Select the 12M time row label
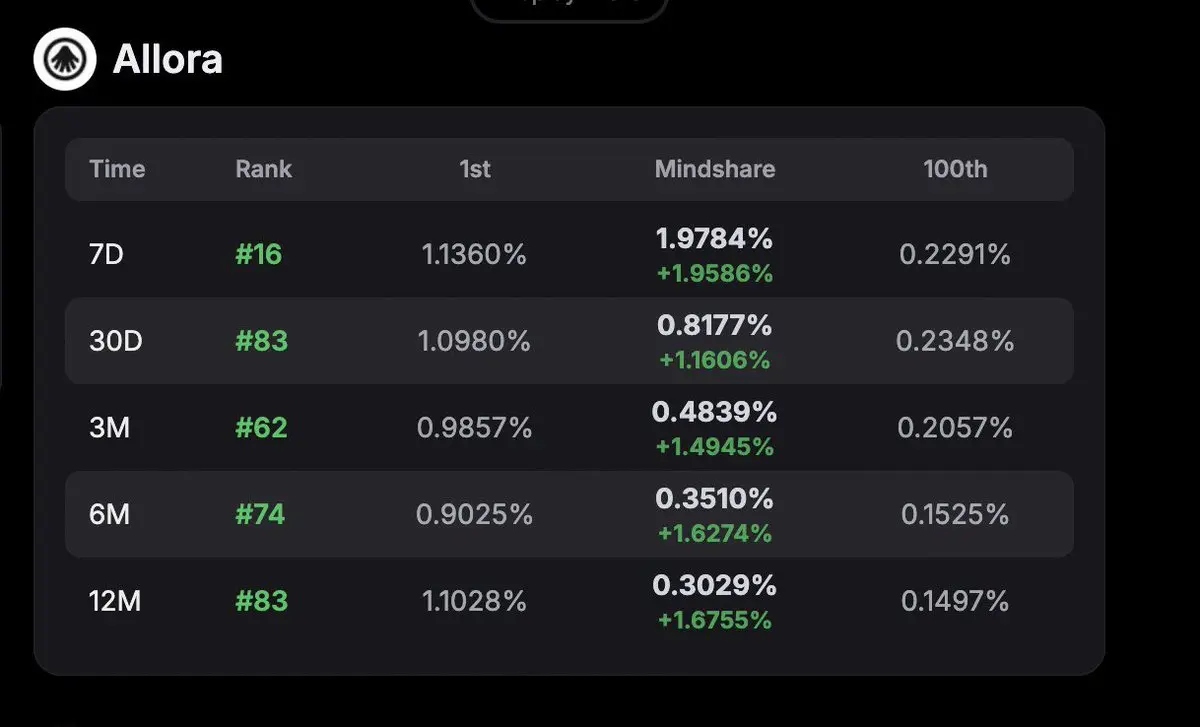The width and height of the screenshot is (1200, 727). click(115, 601)
